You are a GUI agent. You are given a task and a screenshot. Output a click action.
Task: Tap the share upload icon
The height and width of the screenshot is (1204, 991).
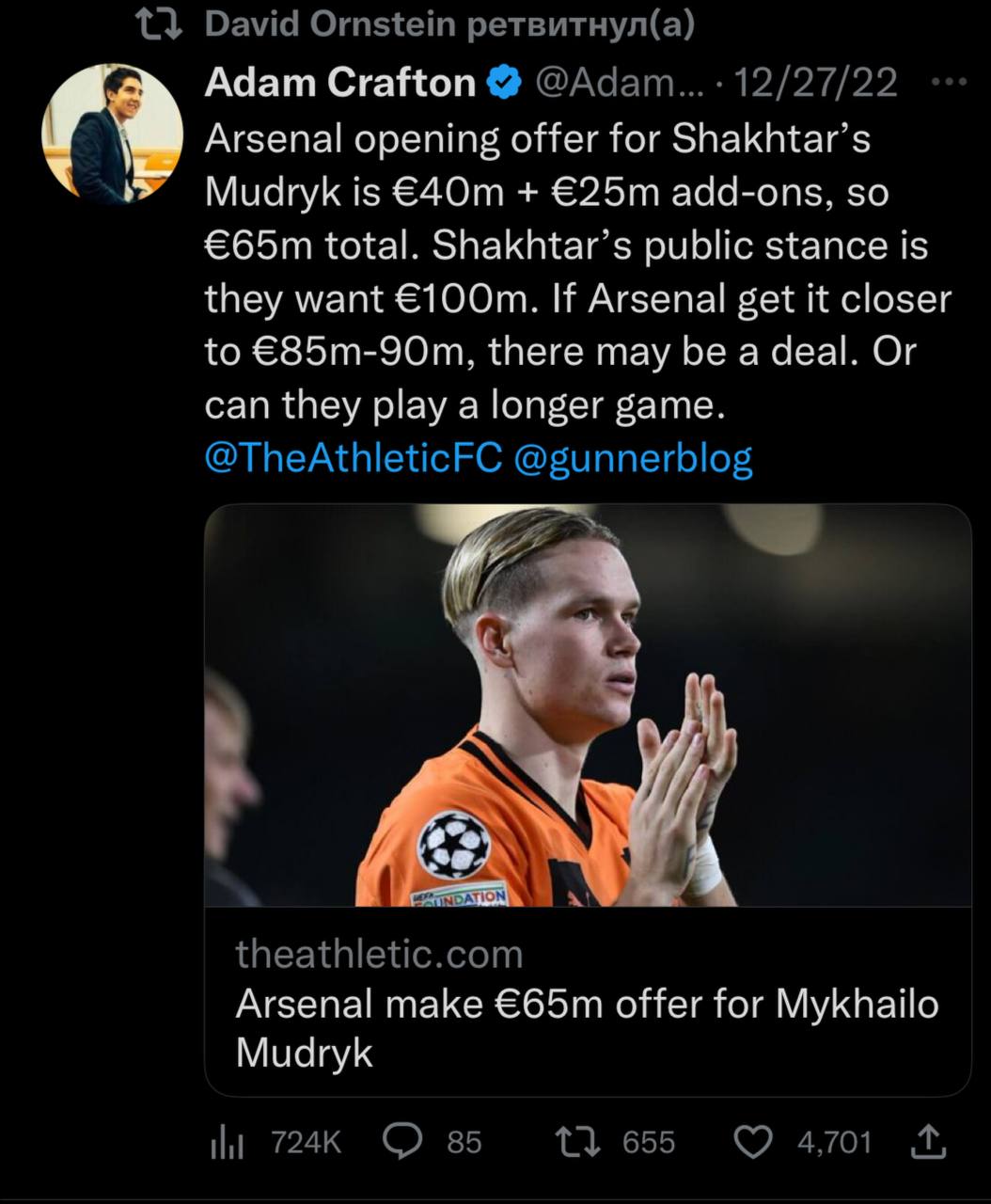click(926, 1142)
